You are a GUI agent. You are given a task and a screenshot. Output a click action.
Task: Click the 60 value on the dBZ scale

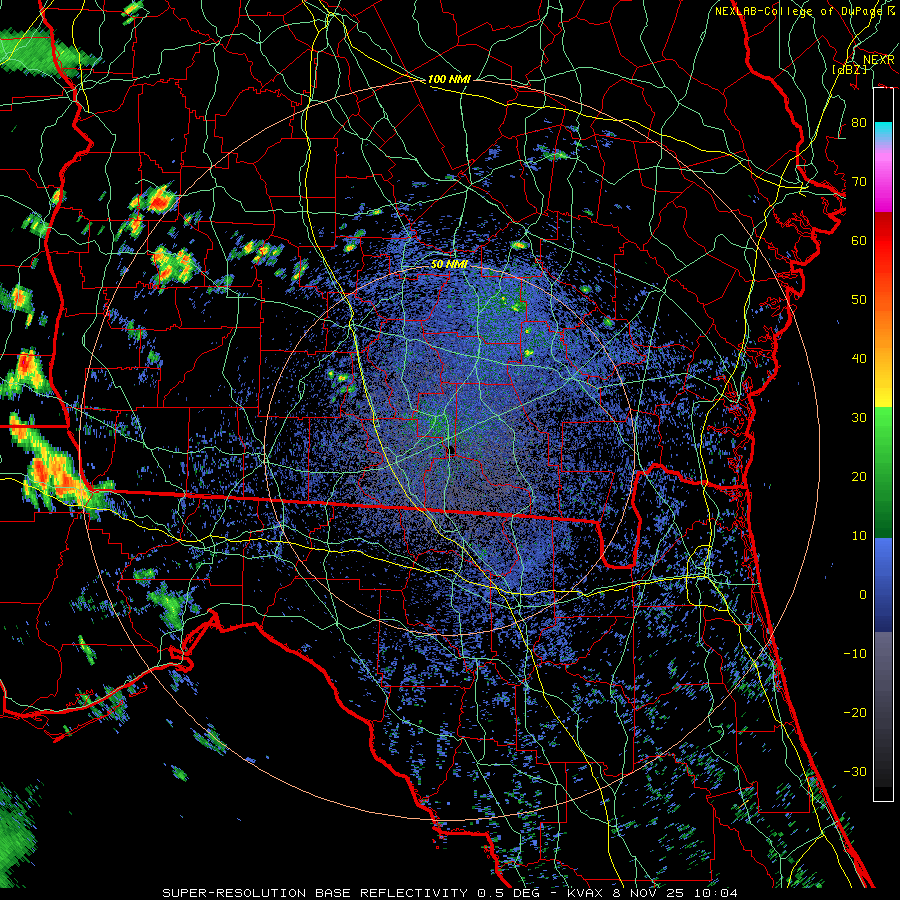(x=859, y=240)
